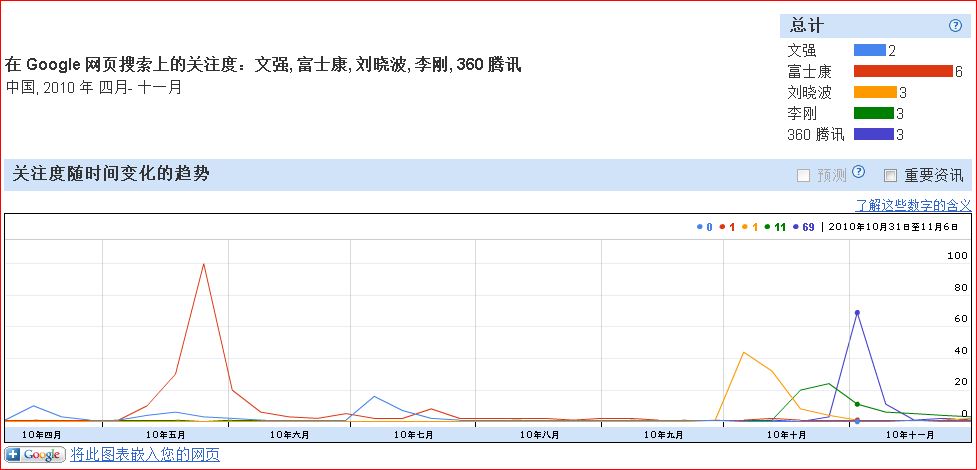Enable the 重要资讯 checkbox
977x470 pixels.
[x=890, y=176]
